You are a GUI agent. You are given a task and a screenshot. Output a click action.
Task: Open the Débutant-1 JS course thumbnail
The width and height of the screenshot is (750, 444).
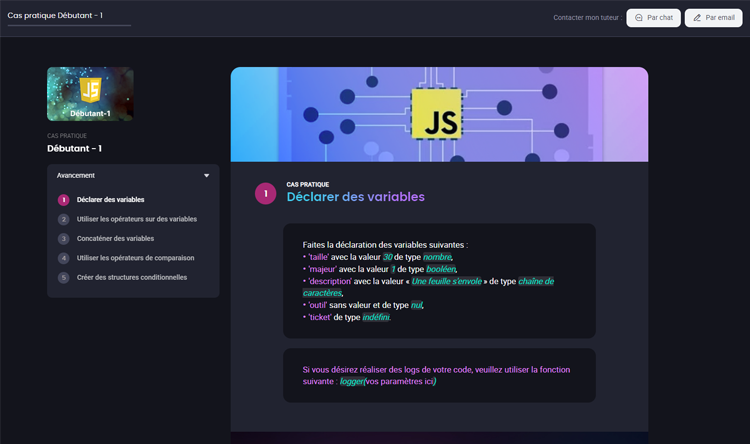(90, 94)
